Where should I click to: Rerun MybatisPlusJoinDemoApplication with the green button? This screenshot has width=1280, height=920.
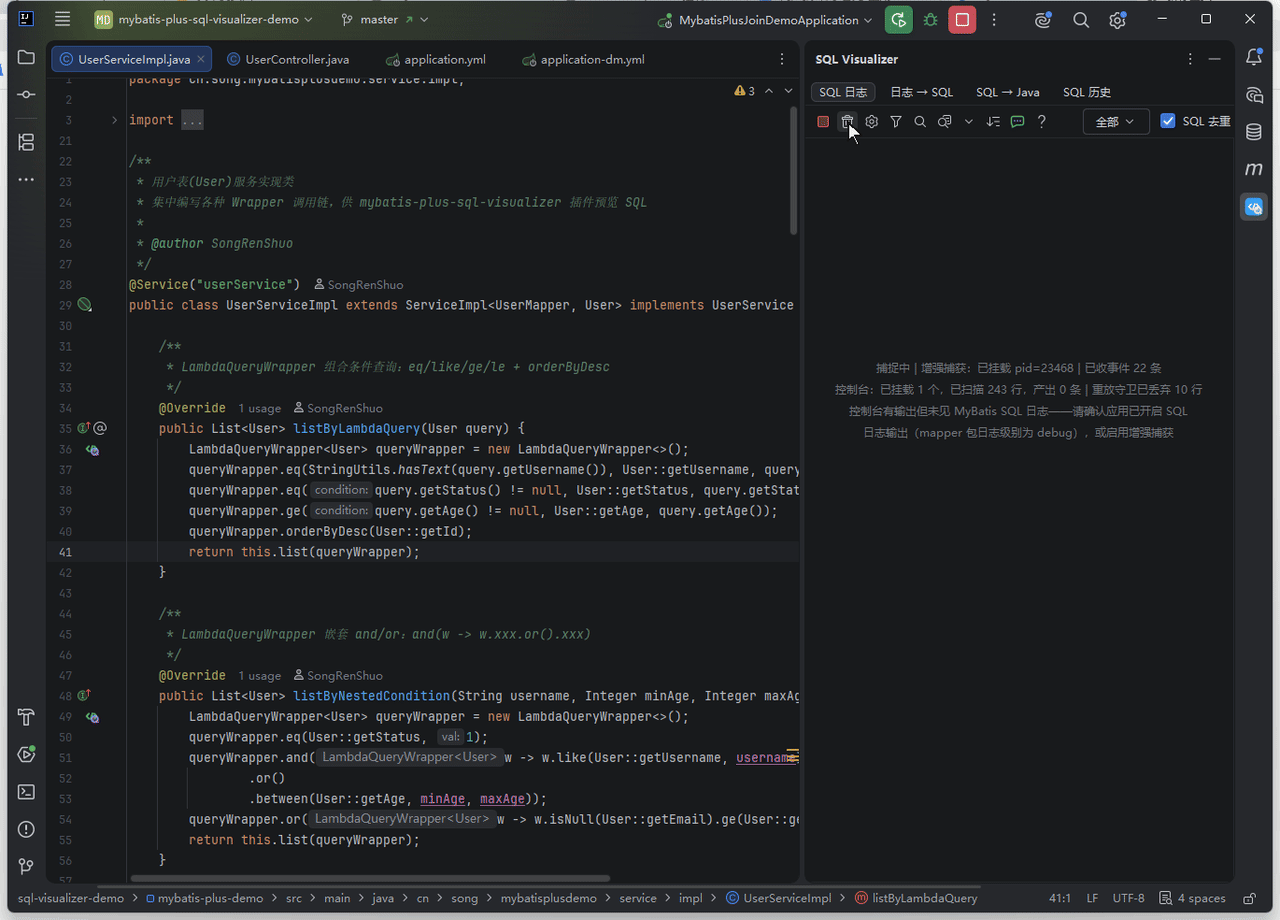899,20
